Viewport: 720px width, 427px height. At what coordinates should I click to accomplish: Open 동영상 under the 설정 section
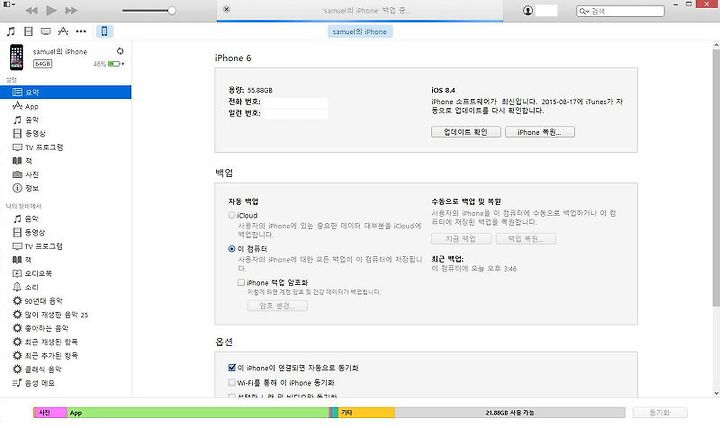pos(66,134)
